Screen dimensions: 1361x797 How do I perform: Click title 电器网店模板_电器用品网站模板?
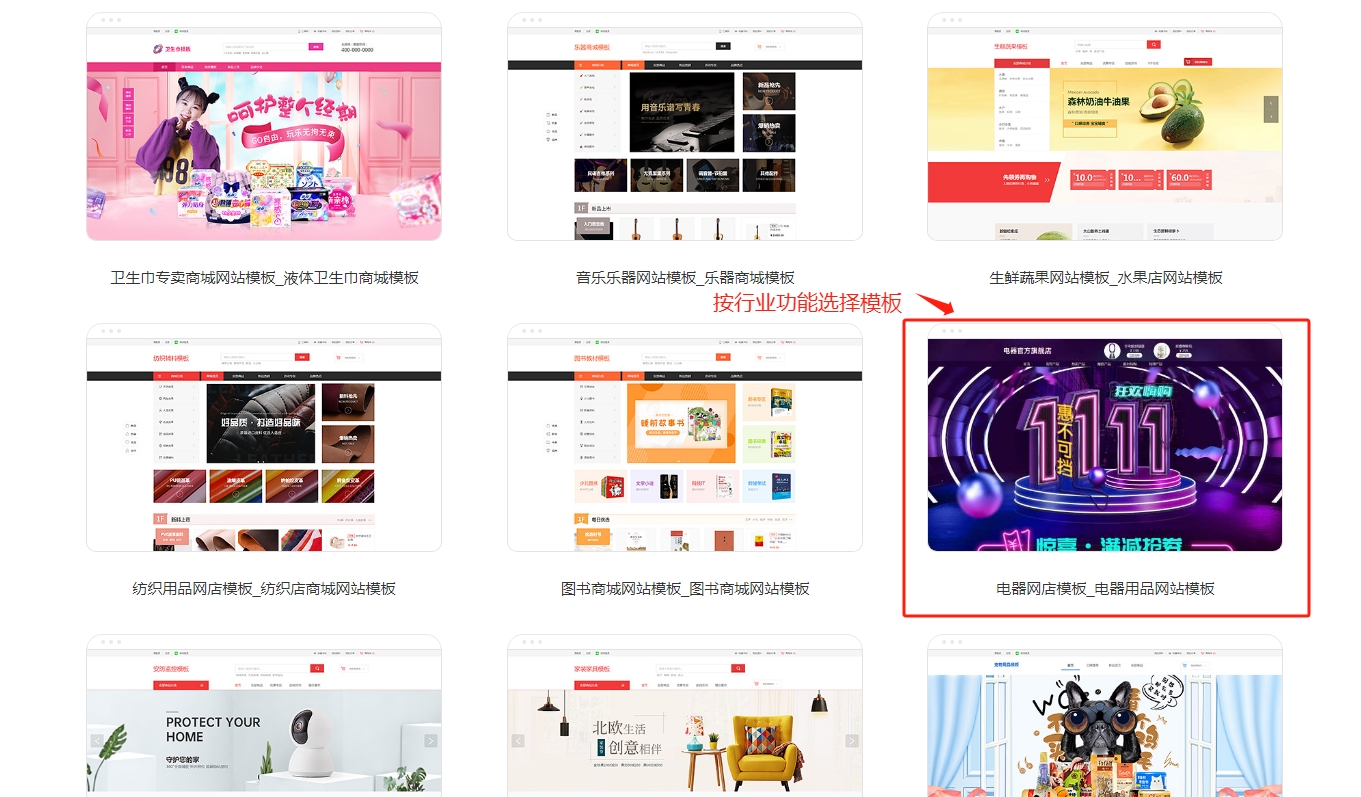[1106, 589]
